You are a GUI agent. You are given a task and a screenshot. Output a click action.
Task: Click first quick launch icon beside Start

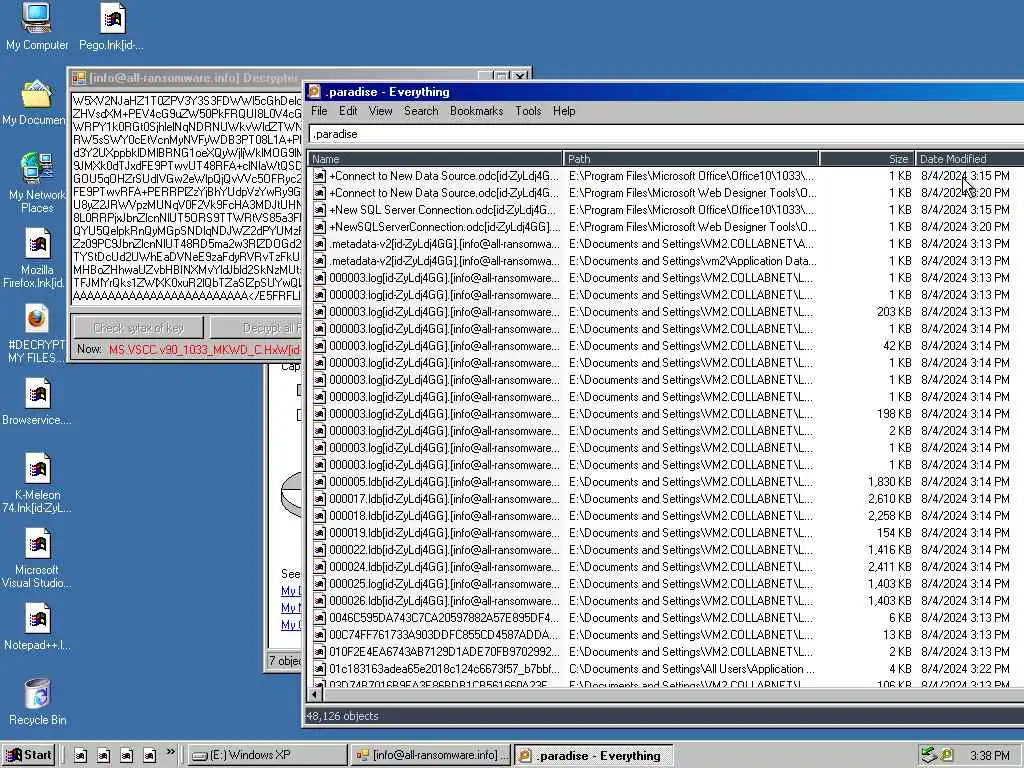coord(80,756)
